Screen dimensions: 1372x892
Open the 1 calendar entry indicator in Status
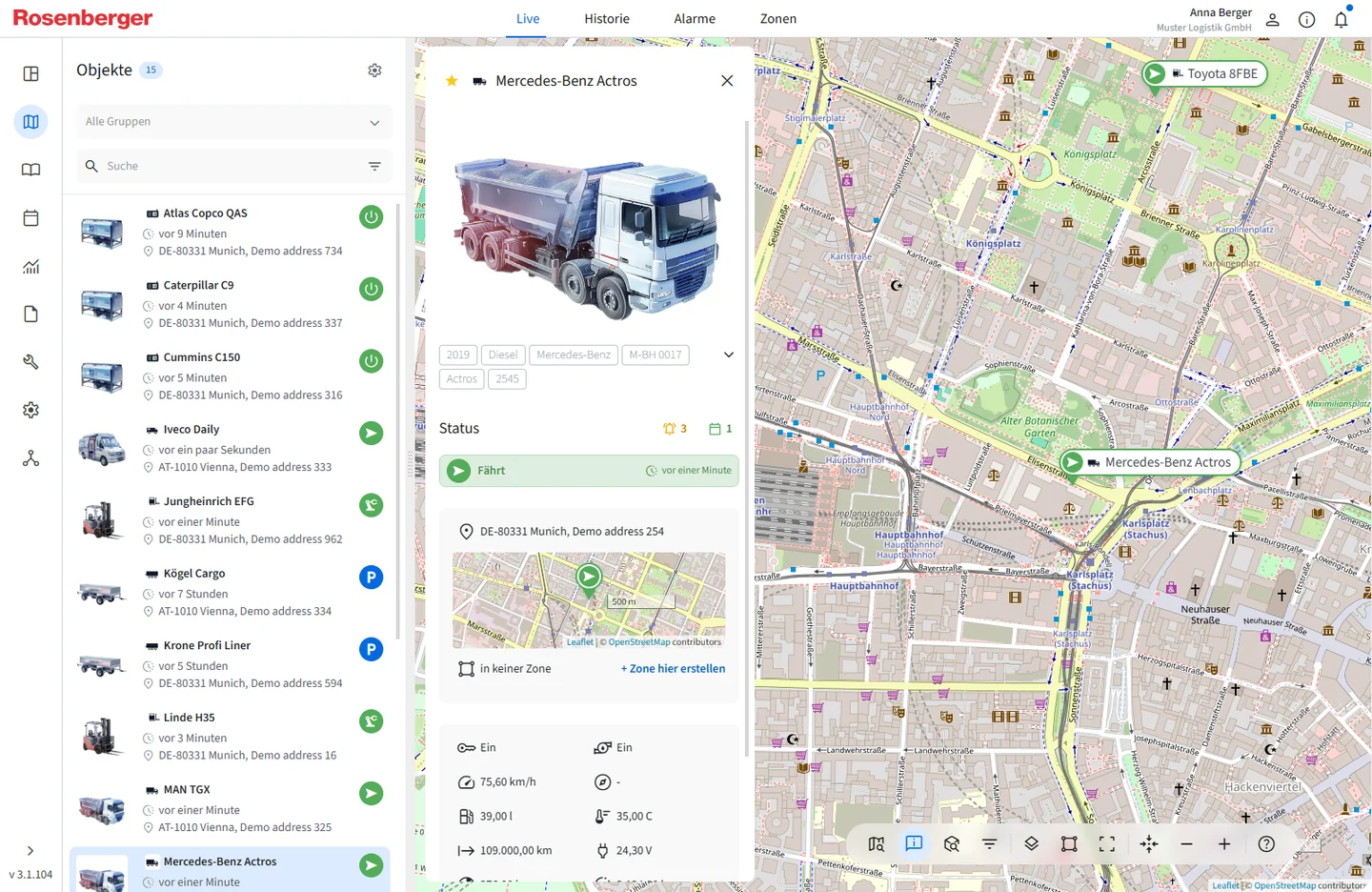pyautogui.click(x=720, y=429)
